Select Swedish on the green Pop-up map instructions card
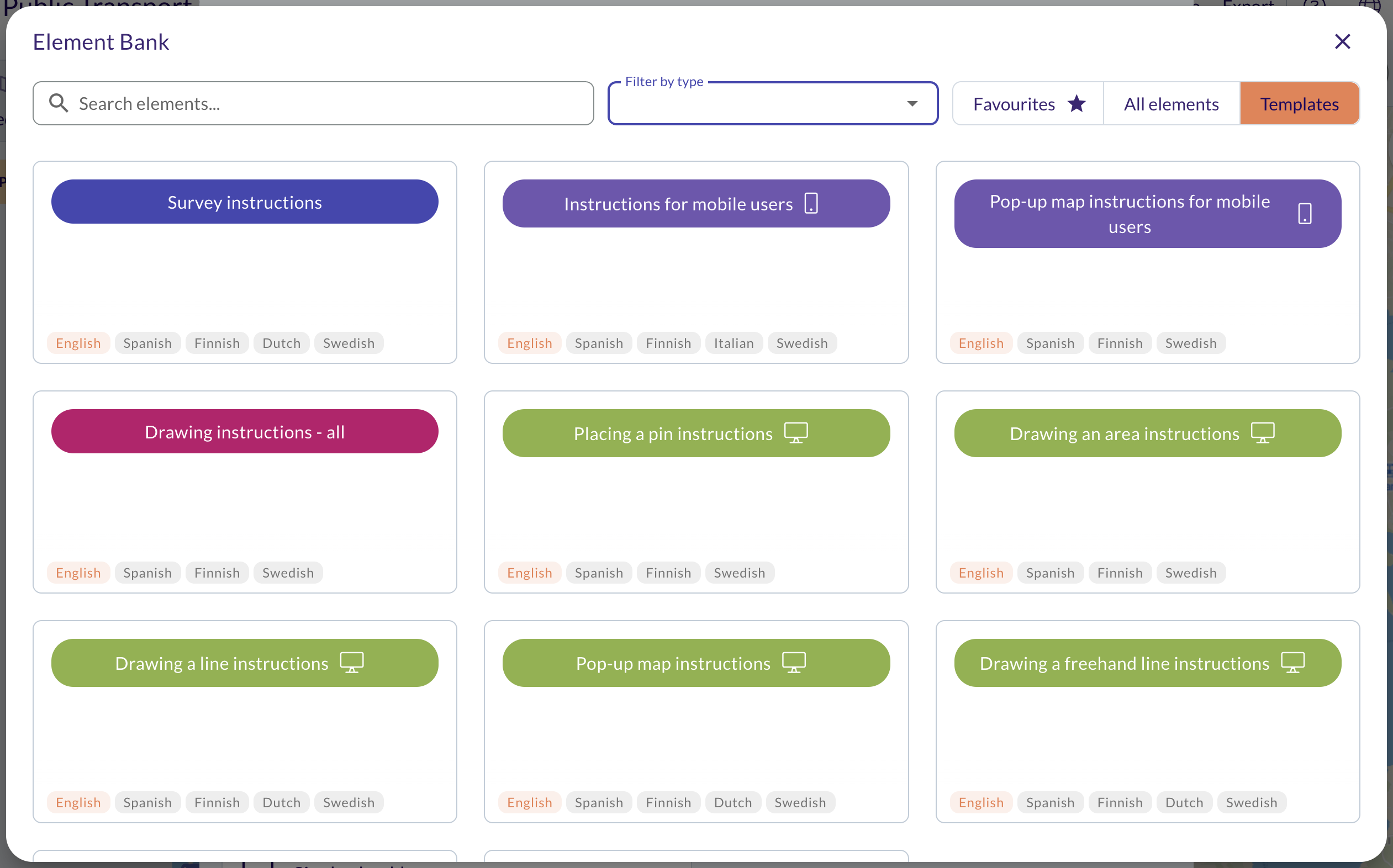This screenshot has height=868, width=1393. tap(800, 802)
